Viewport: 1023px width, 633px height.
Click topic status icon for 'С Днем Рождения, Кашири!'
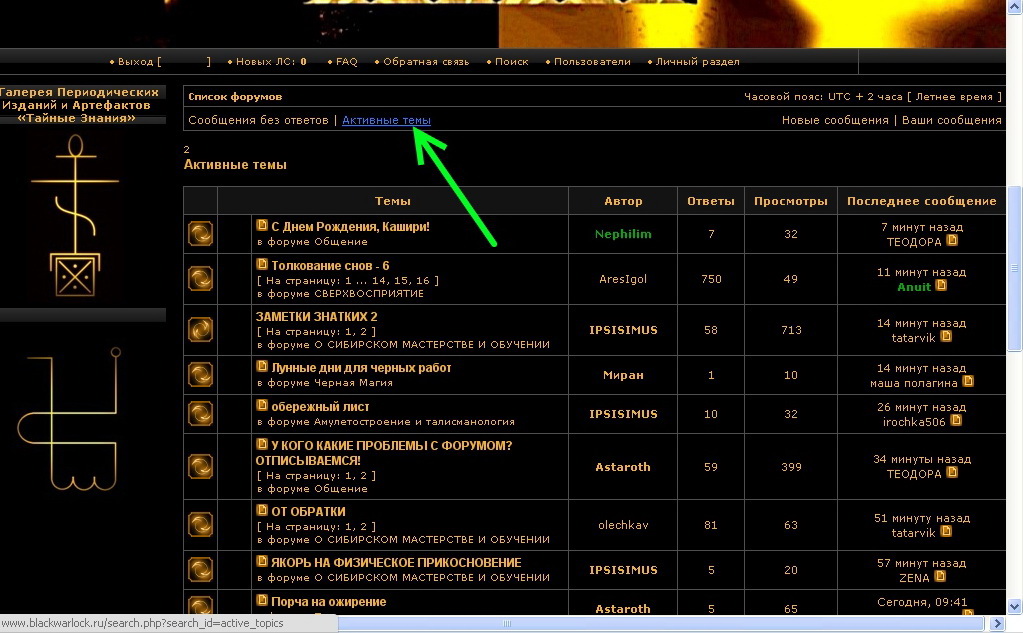point(200,234)
